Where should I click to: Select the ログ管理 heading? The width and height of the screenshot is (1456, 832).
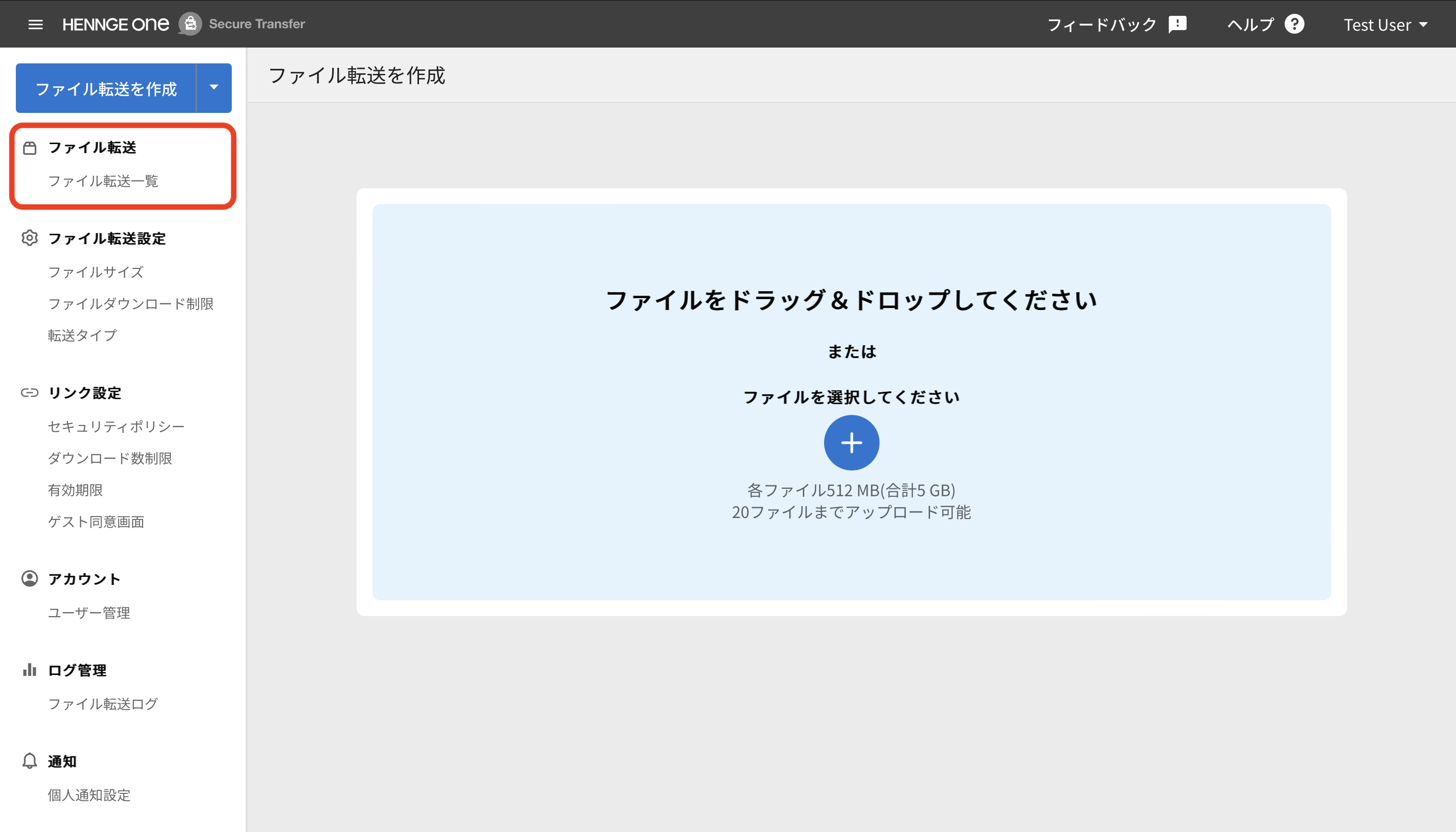(77, 670)
